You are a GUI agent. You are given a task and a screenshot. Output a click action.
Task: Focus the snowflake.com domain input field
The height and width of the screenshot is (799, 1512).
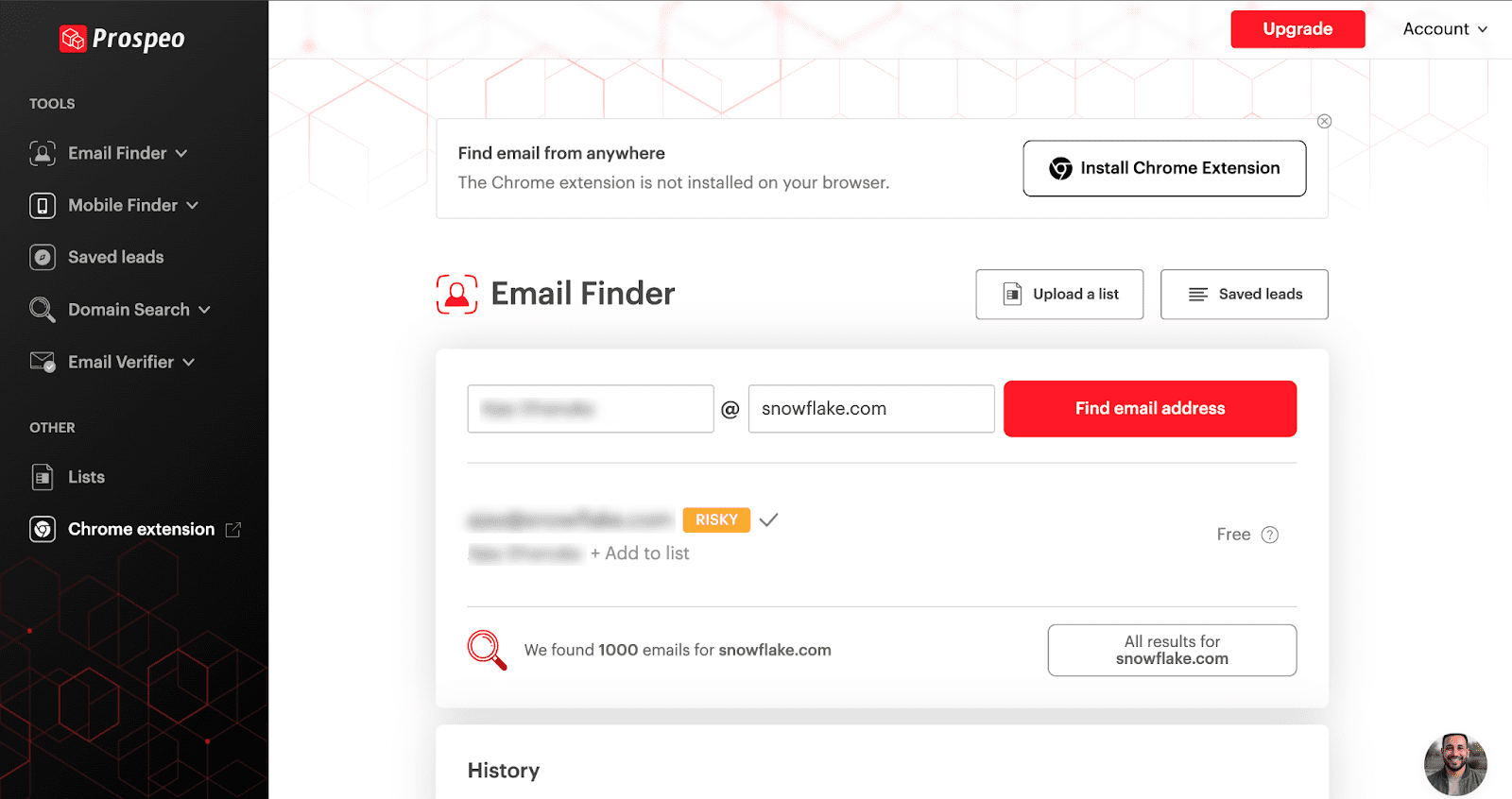coord(870,409)
